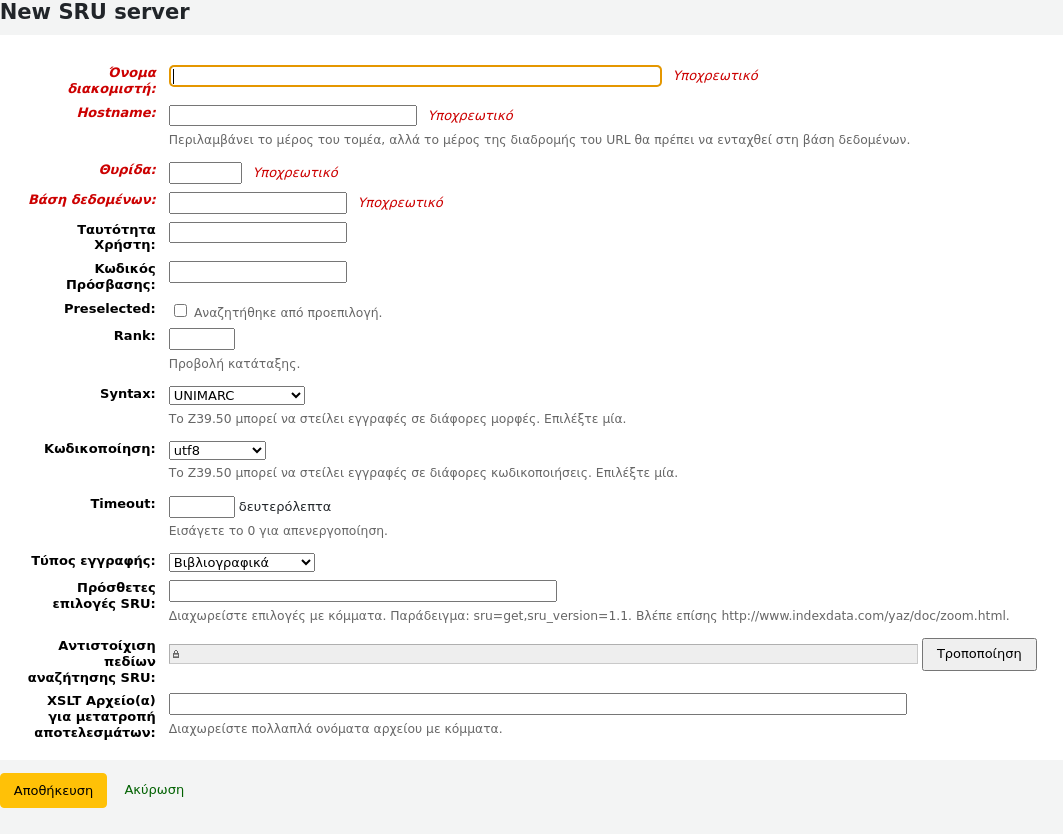
Task: Focus the Πρόσθετες επιλογές SRU field
Action: pos(362,591)
